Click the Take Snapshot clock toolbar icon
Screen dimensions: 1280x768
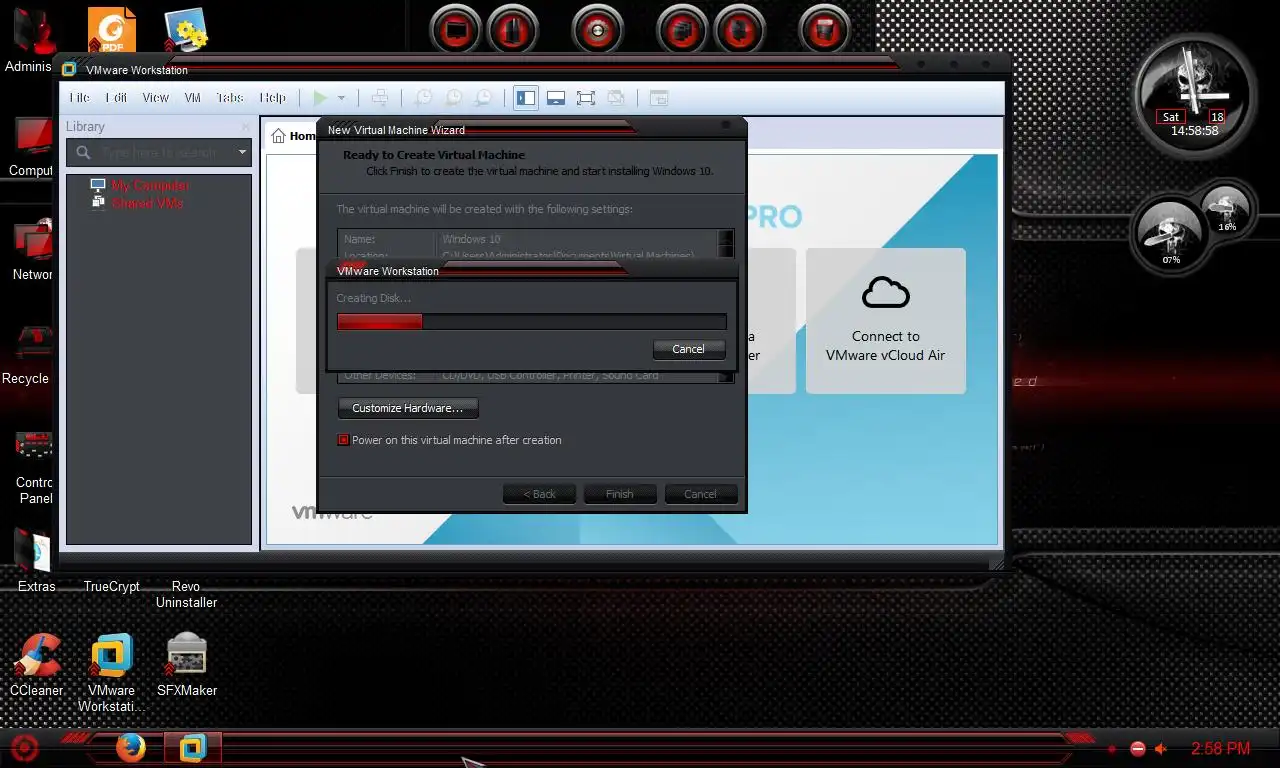tap(424, 98)
